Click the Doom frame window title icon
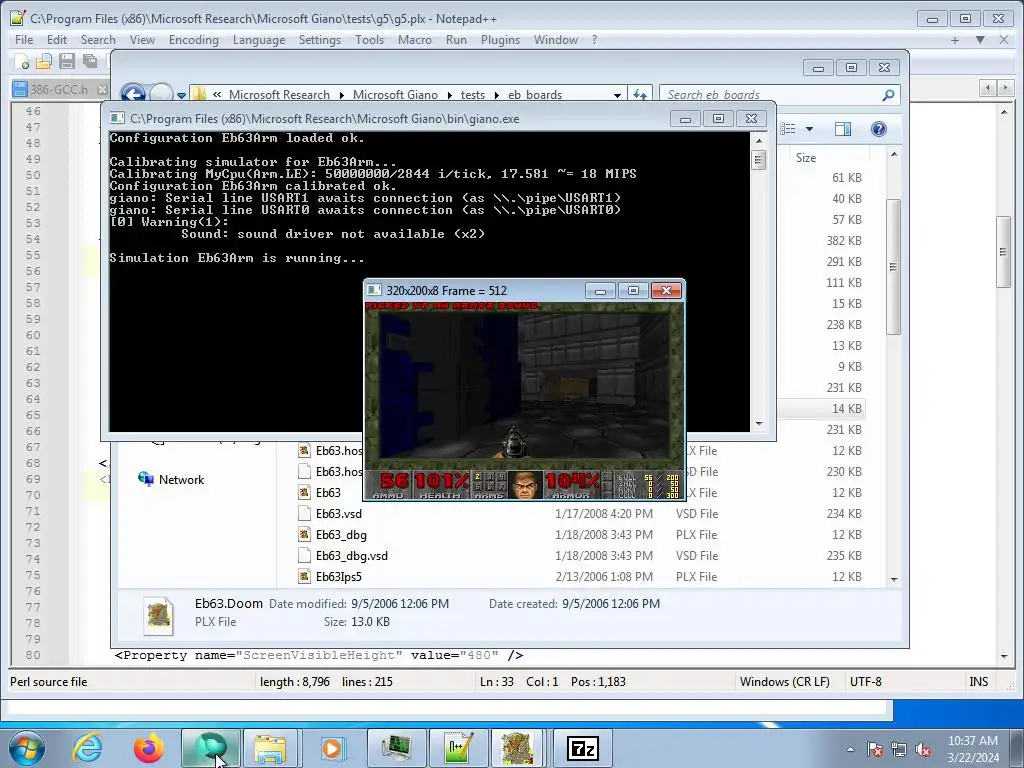1024x768 pixels. pos(374,290)
